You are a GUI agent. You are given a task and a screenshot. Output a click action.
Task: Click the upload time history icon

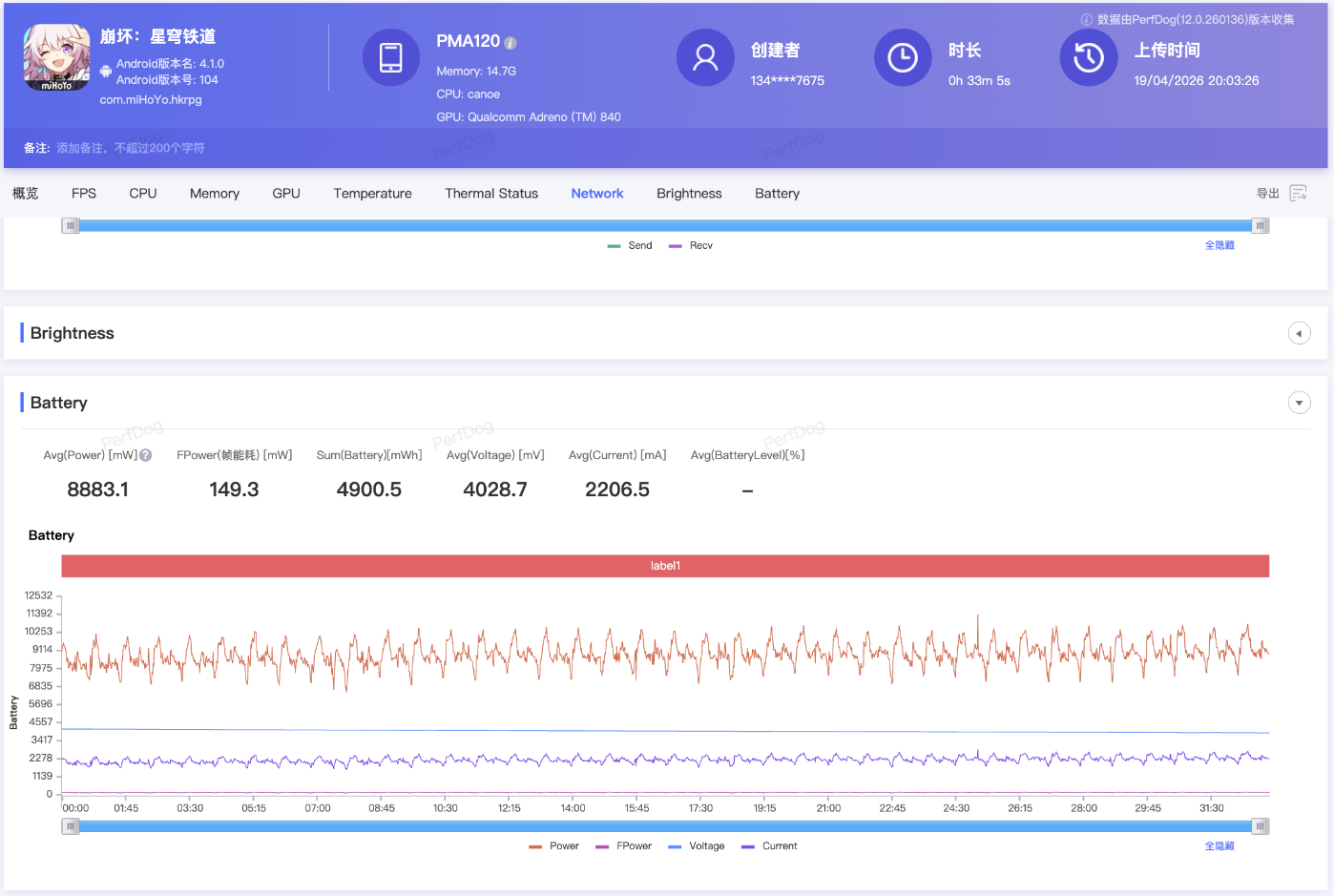(1088, 57)
